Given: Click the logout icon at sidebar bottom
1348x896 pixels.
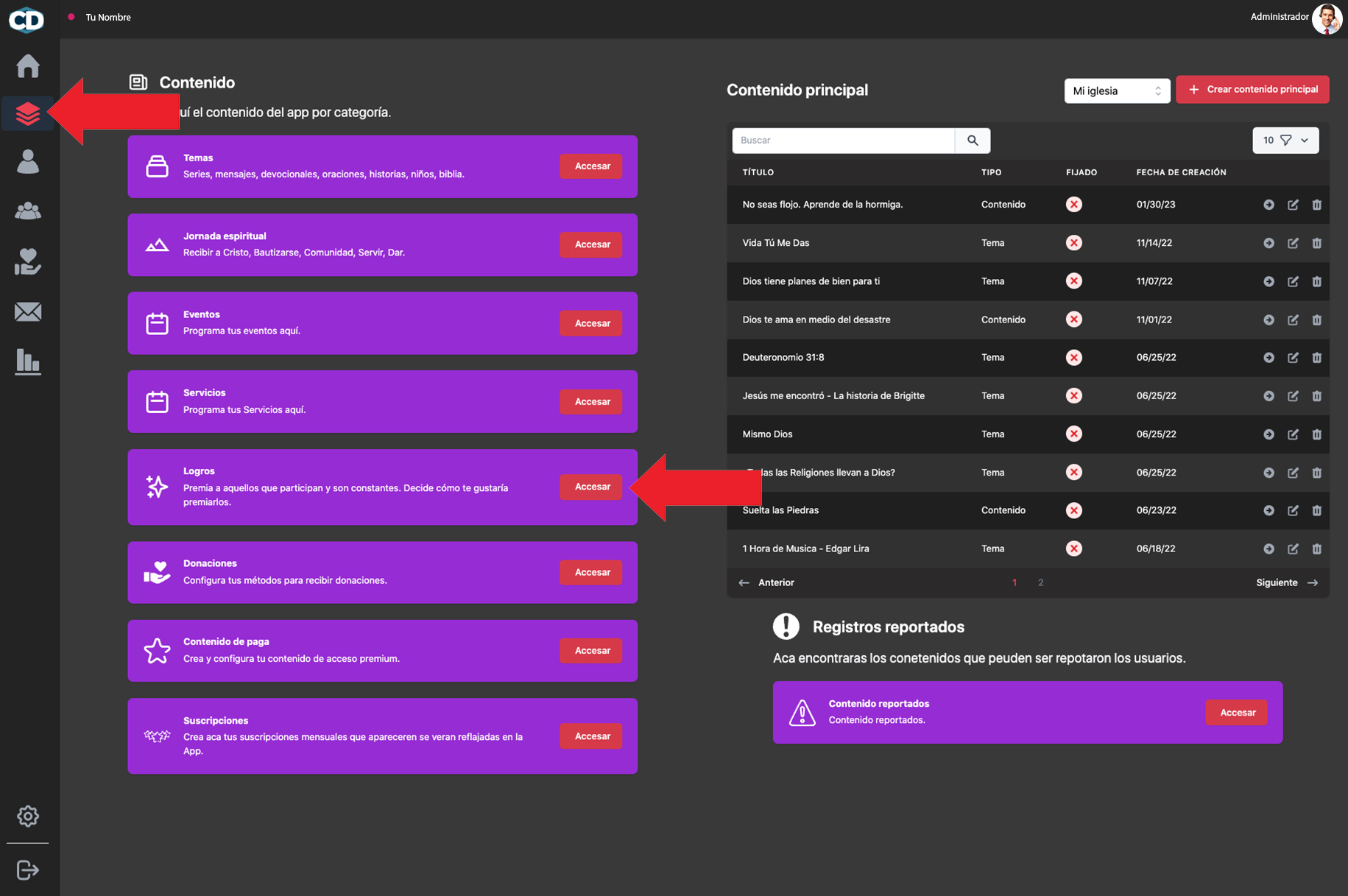Looking at the screenshot, I should click(x=28, y=869).
